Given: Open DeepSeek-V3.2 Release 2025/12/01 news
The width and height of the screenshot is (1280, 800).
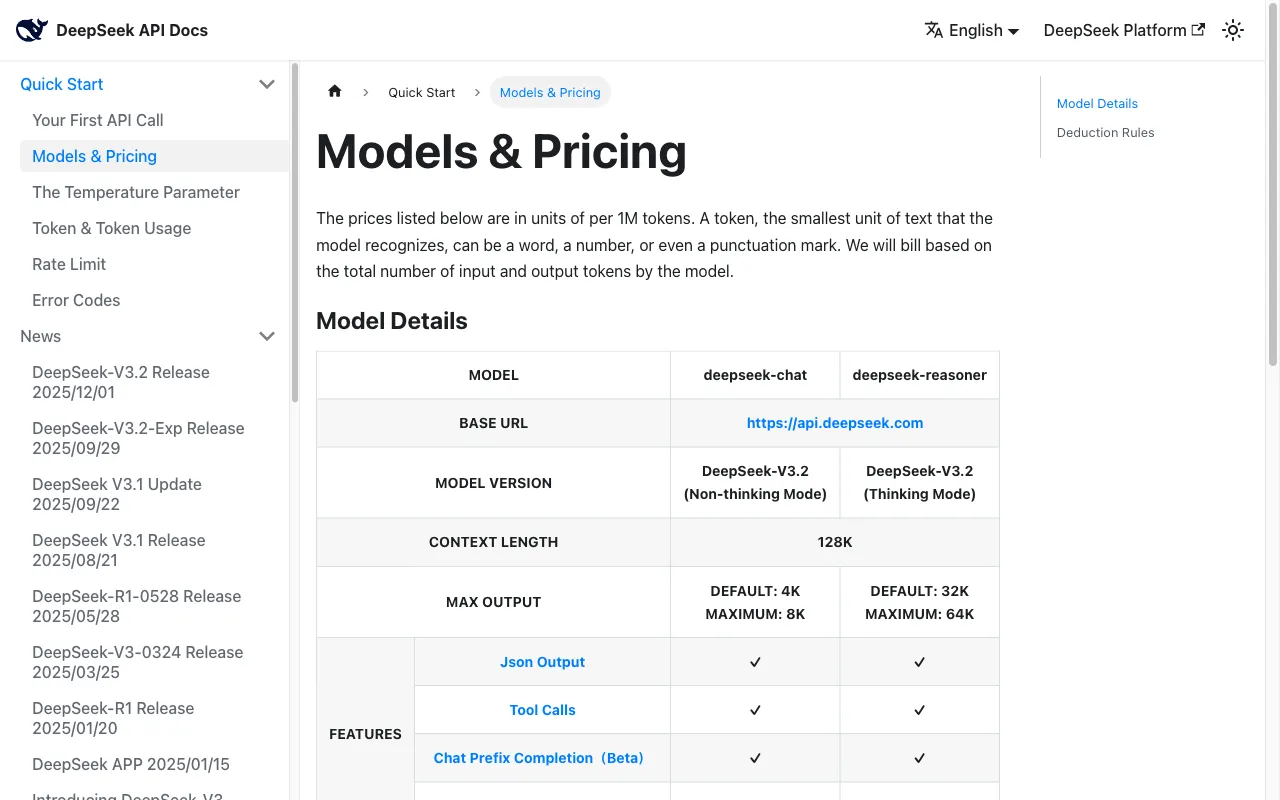Looking at the screenshot, I should point(121,382).
